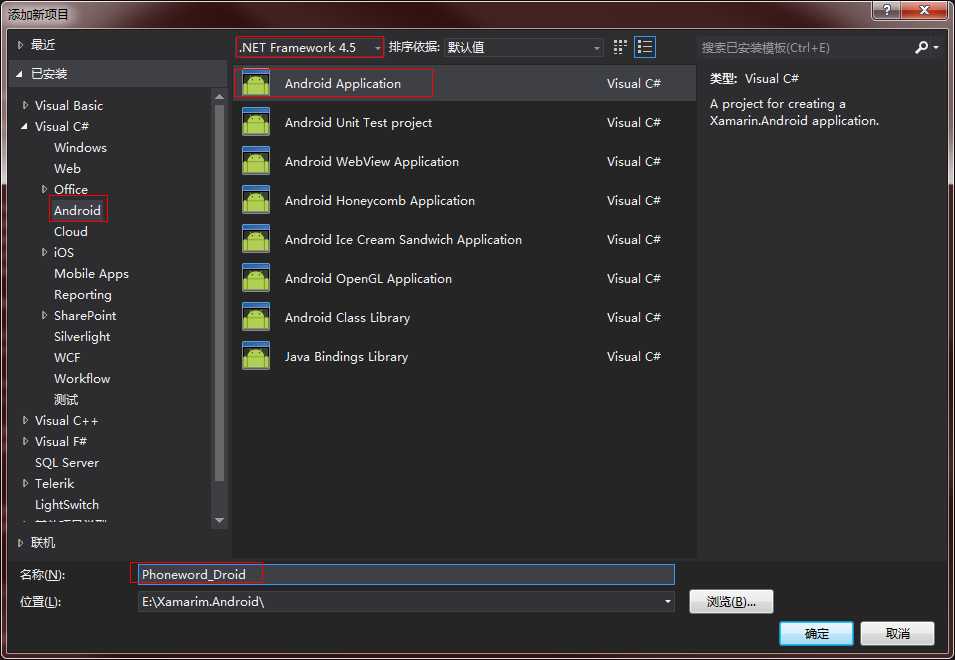This screenshot has height=660, width=955.
Task: Collapse the 已安装 section
Action: [19, 74]
